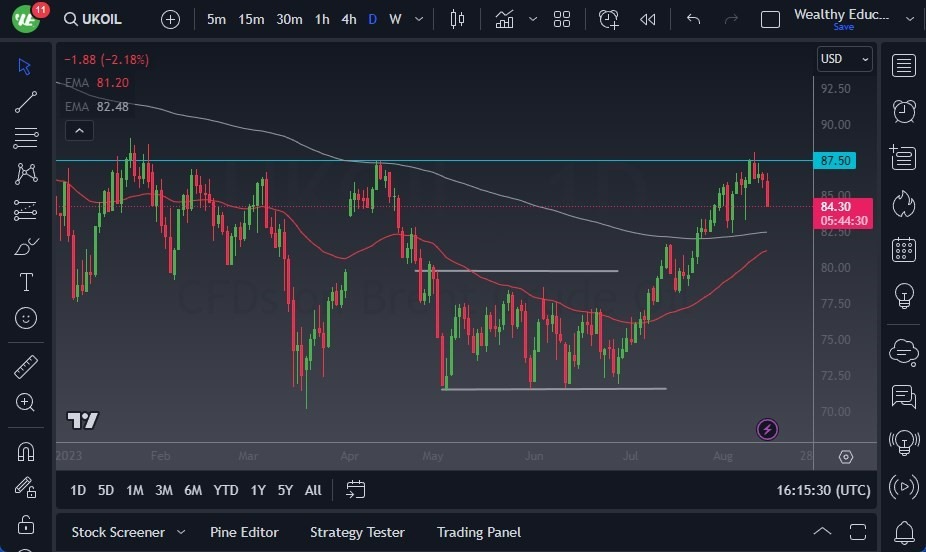926x552 pixels.
Task: Click the 87.50 price level label
Action: pyautogui.click(x=835, y=160)
